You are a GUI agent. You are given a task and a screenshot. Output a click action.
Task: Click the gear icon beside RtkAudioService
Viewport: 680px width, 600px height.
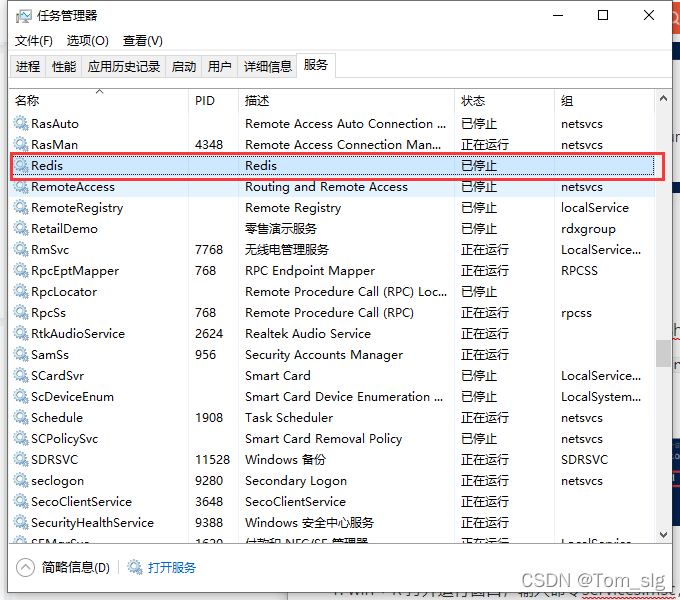pyautogui.click(x=21, y=334)
